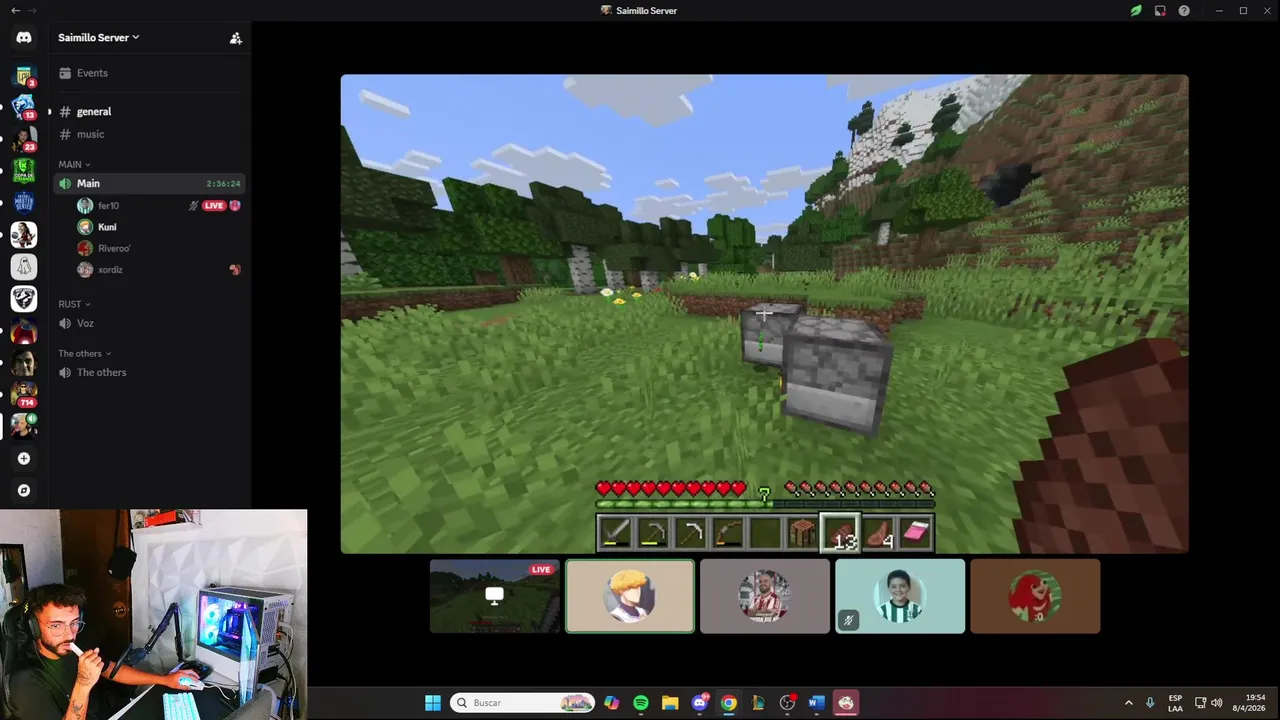The image size is (1280, 720).
Task: Click the taskbar microphone tray icon
Action: click(x=1150, y=703)
